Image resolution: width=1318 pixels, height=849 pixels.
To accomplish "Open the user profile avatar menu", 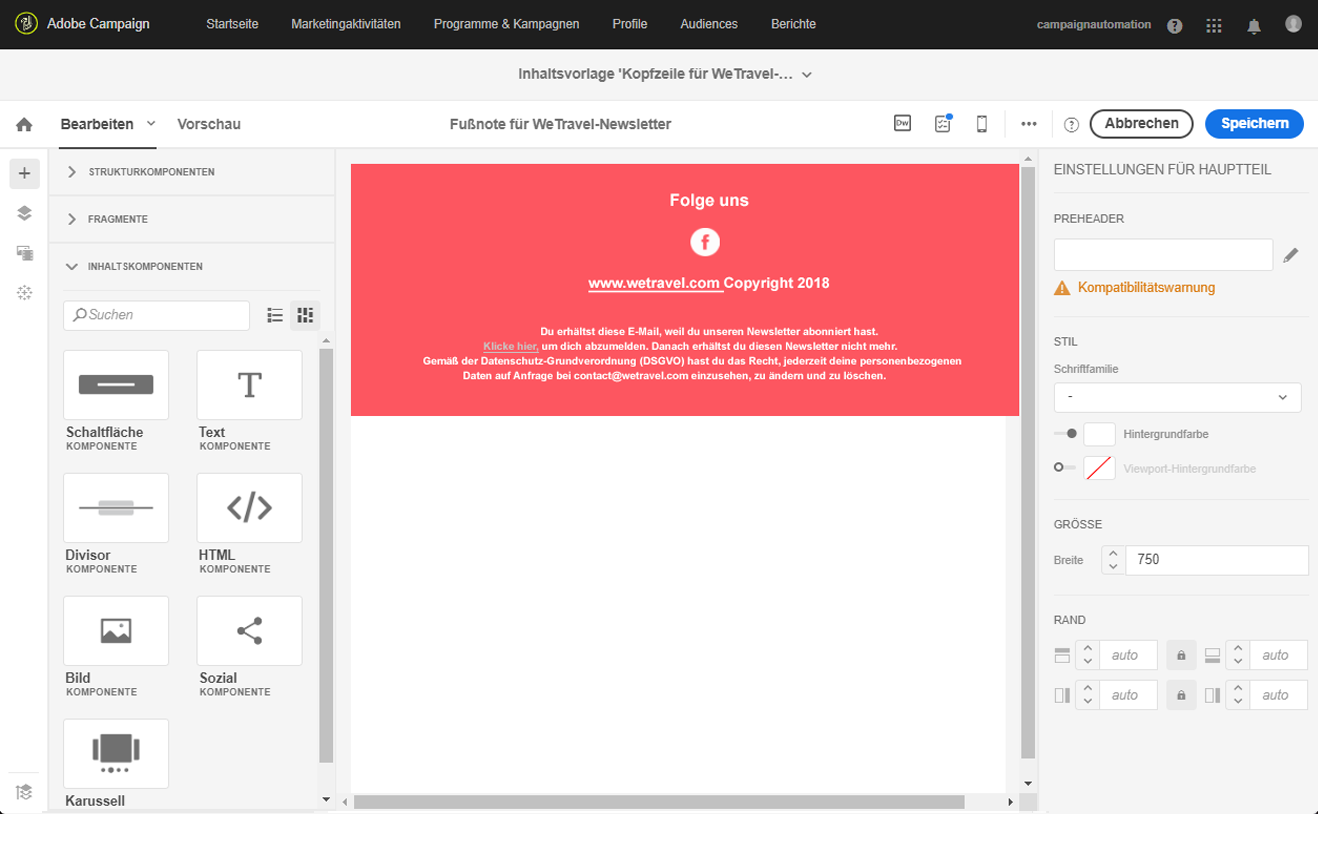I will coord(1294,23).
